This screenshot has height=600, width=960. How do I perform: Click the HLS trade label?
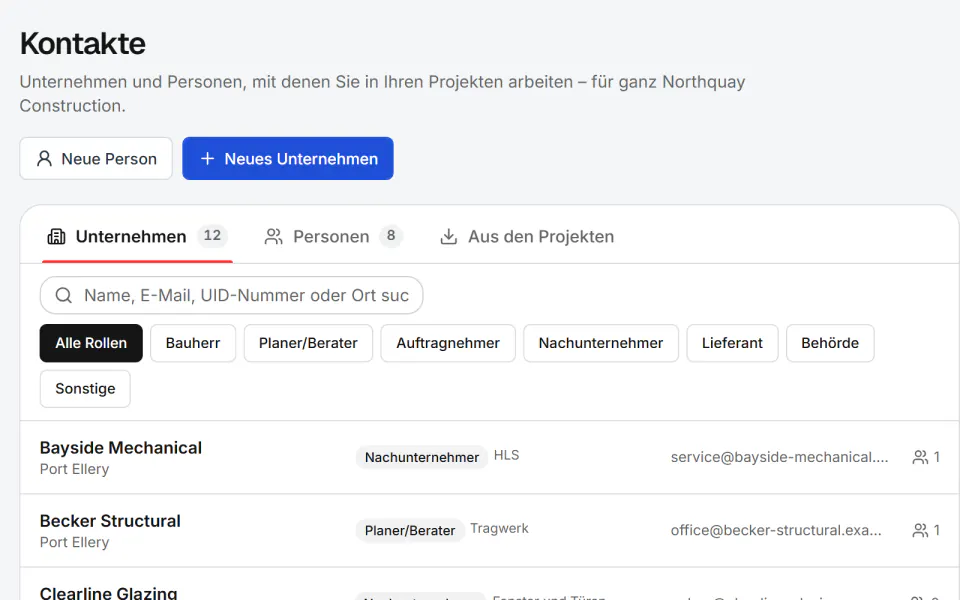[x=506, y=455]
